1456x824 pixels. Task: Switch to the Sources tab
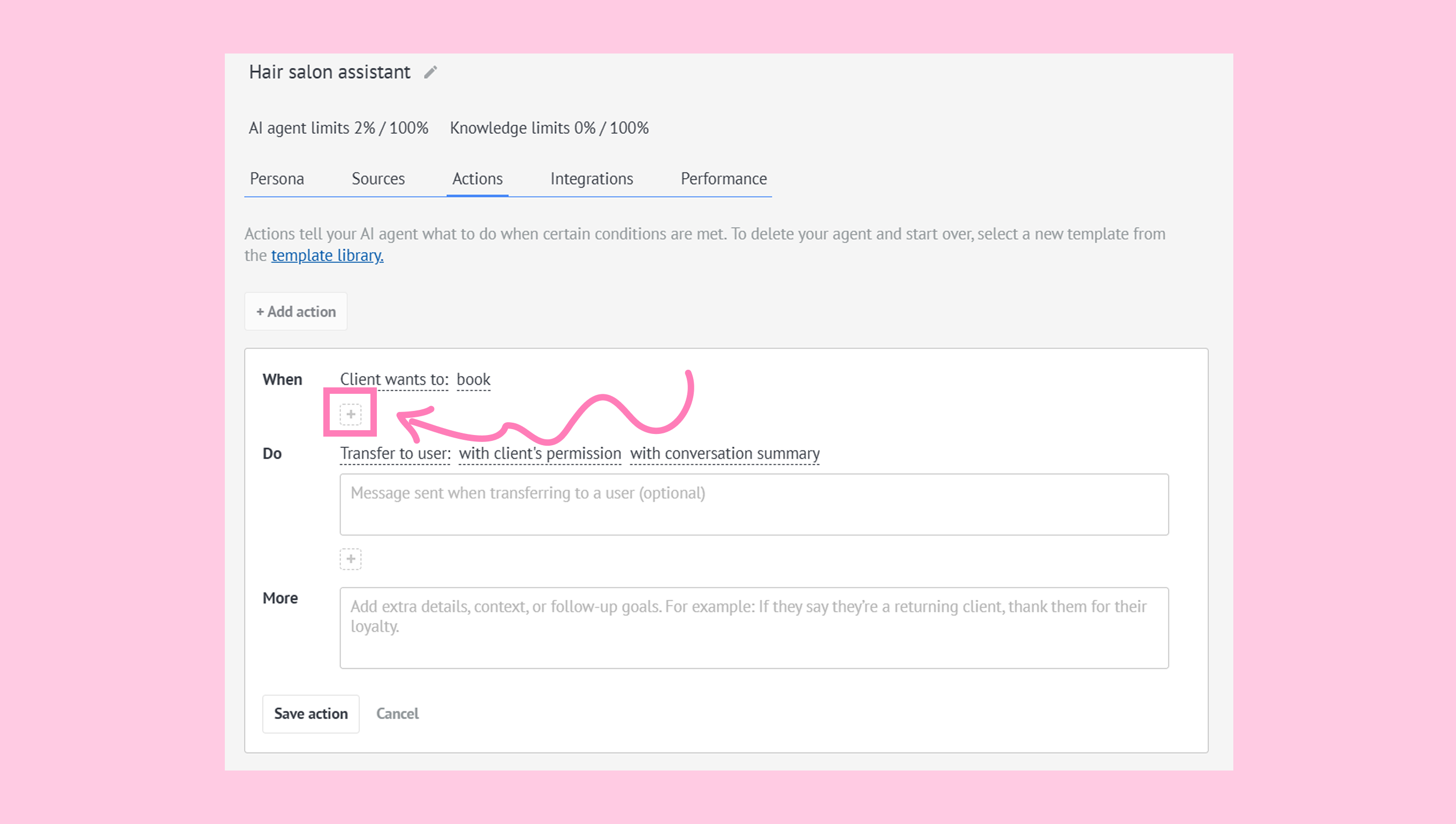(378, 179)
